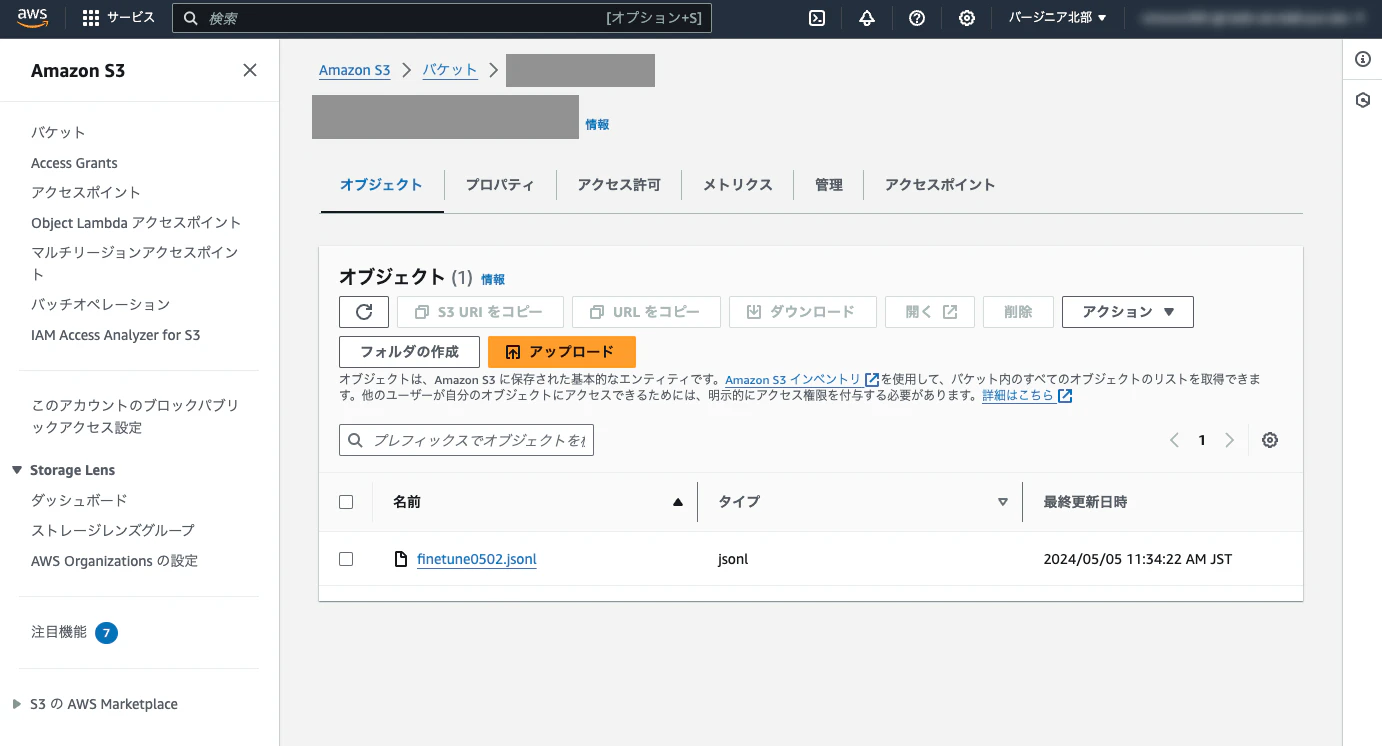
Task: Click URL をコピー button
Action: (x=646, y=312)
